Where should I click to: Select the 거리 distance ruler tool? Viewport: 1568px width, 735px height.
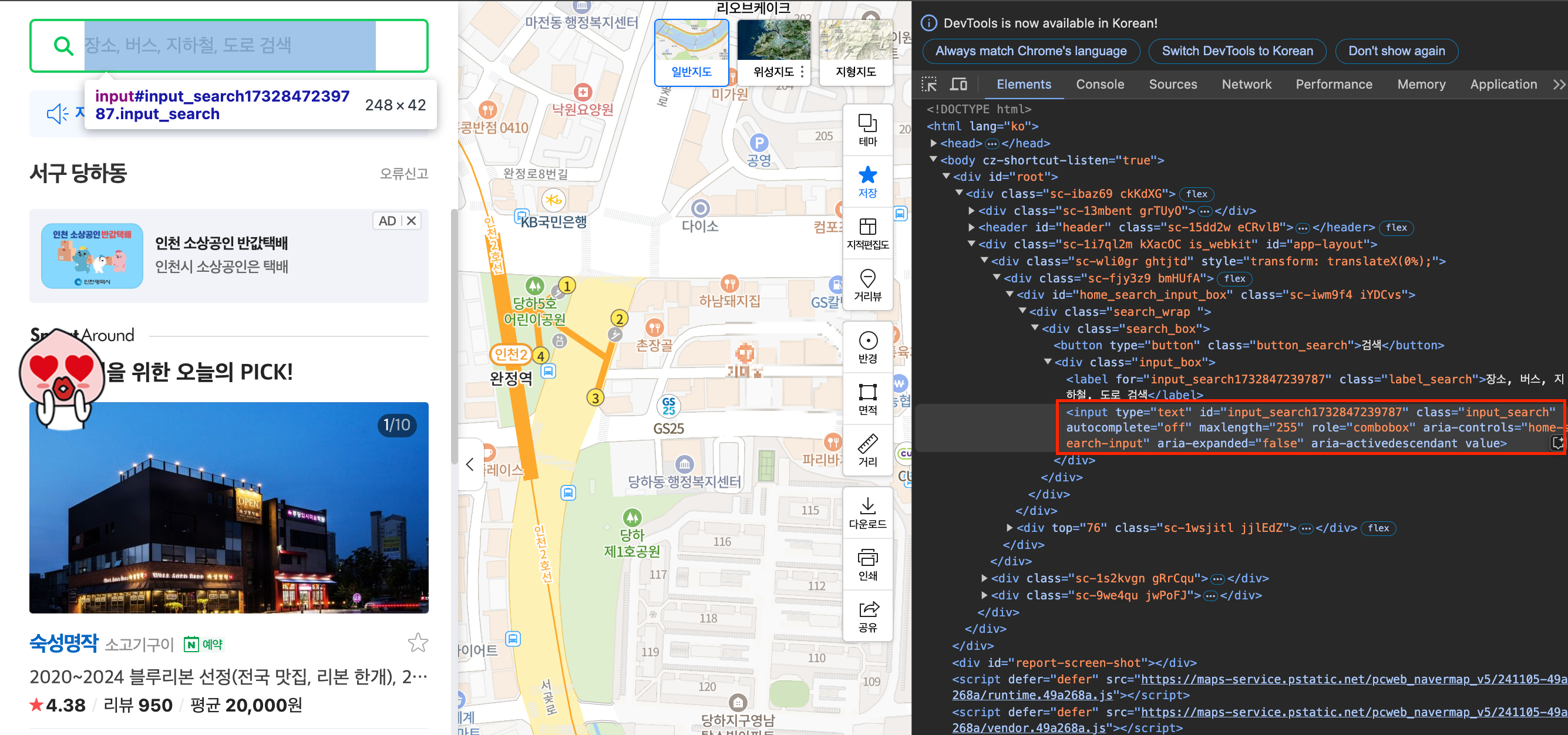(867, 450)
